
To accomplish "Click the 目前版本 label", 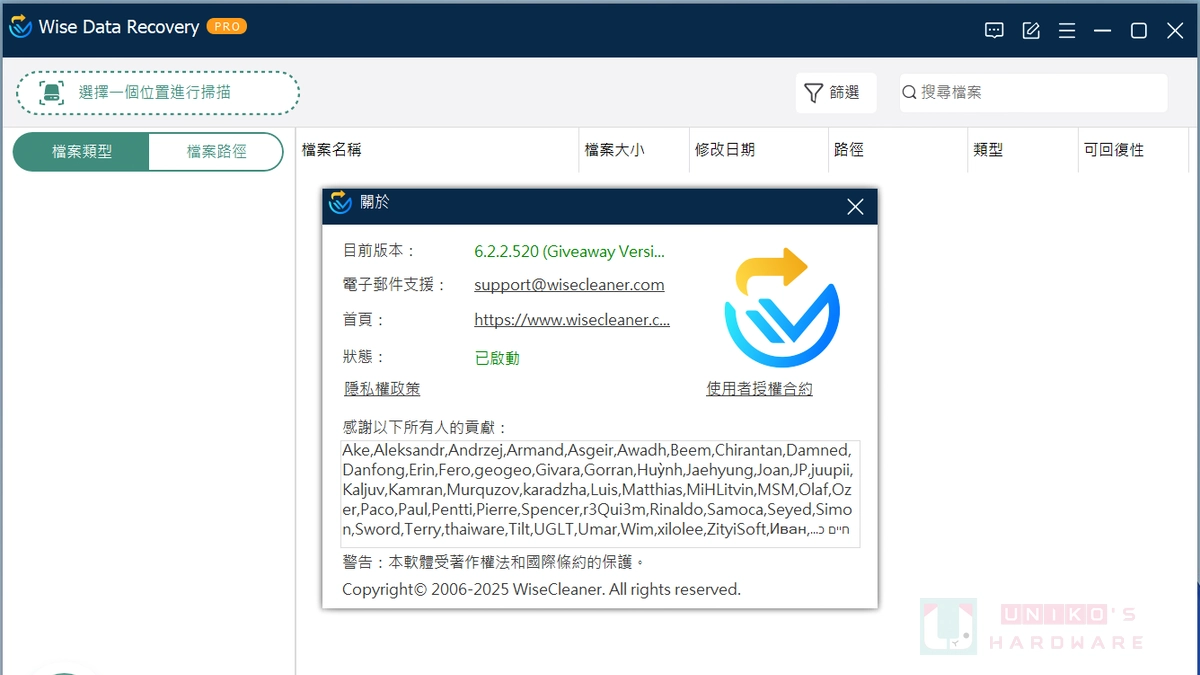I will click(379, 251).
